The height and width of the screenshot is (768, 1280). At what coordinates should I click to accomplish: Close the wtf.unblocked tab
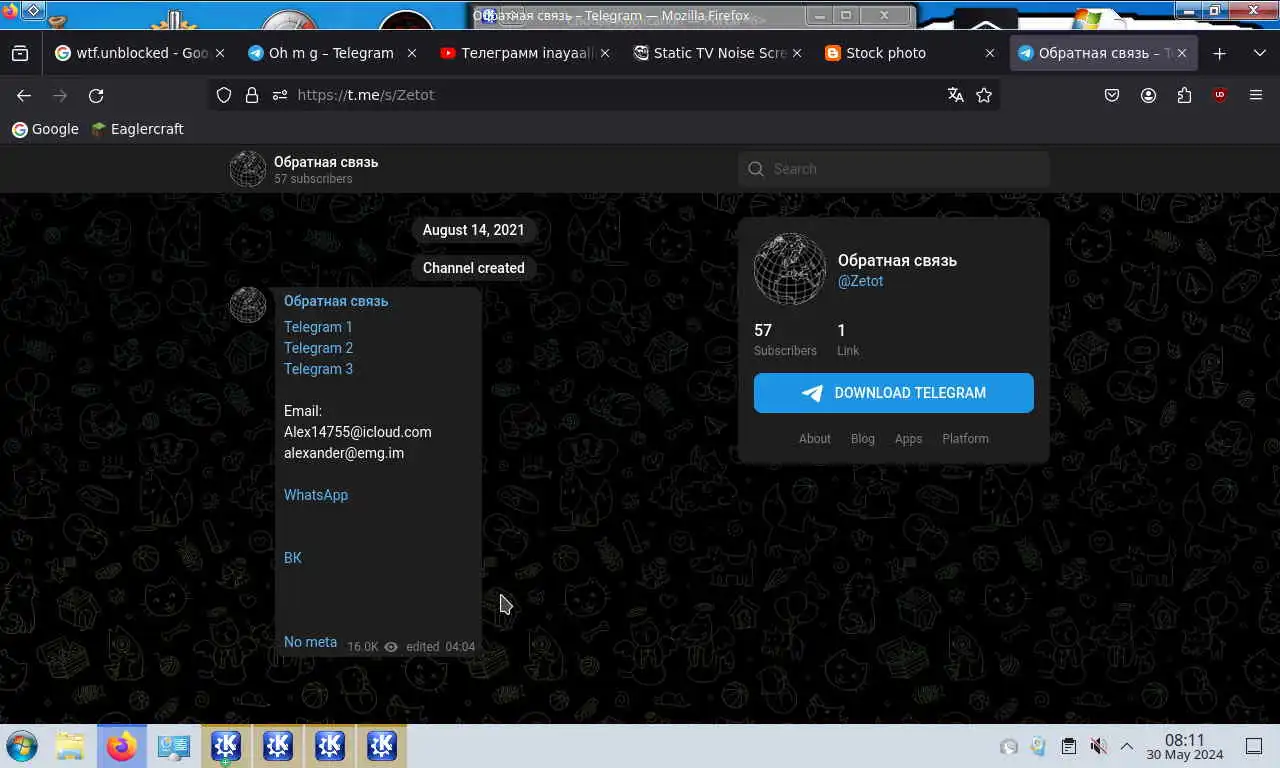pyautogui.click(x=220, y=53)
